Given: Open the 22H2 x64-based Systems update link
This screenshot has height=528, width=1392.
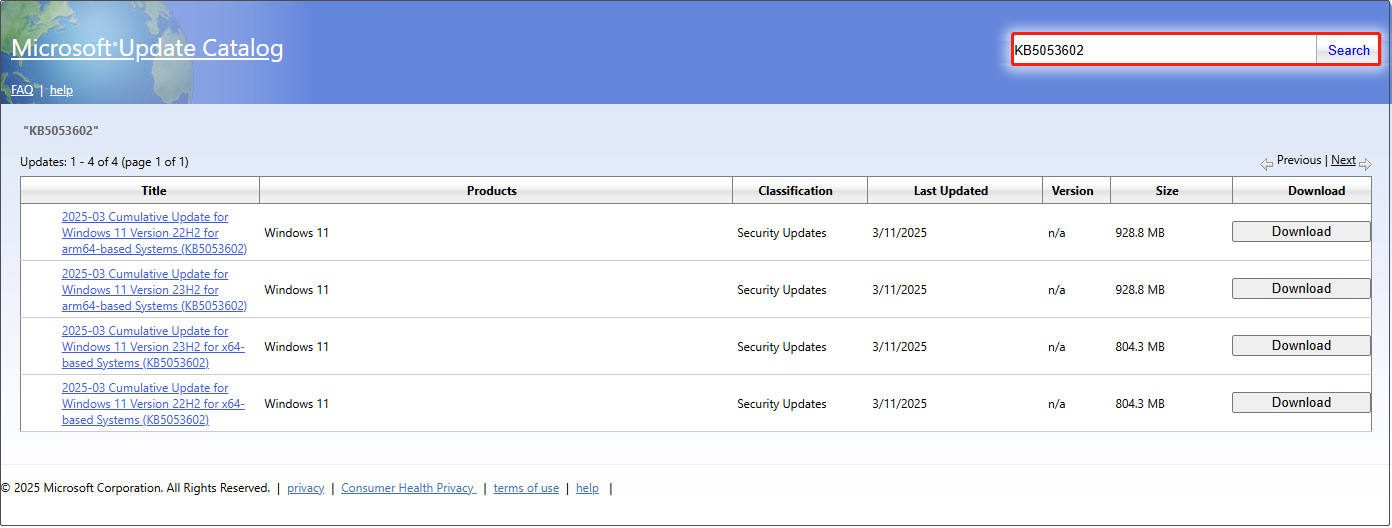Looking at the screenshot, I should pos(153,404).
